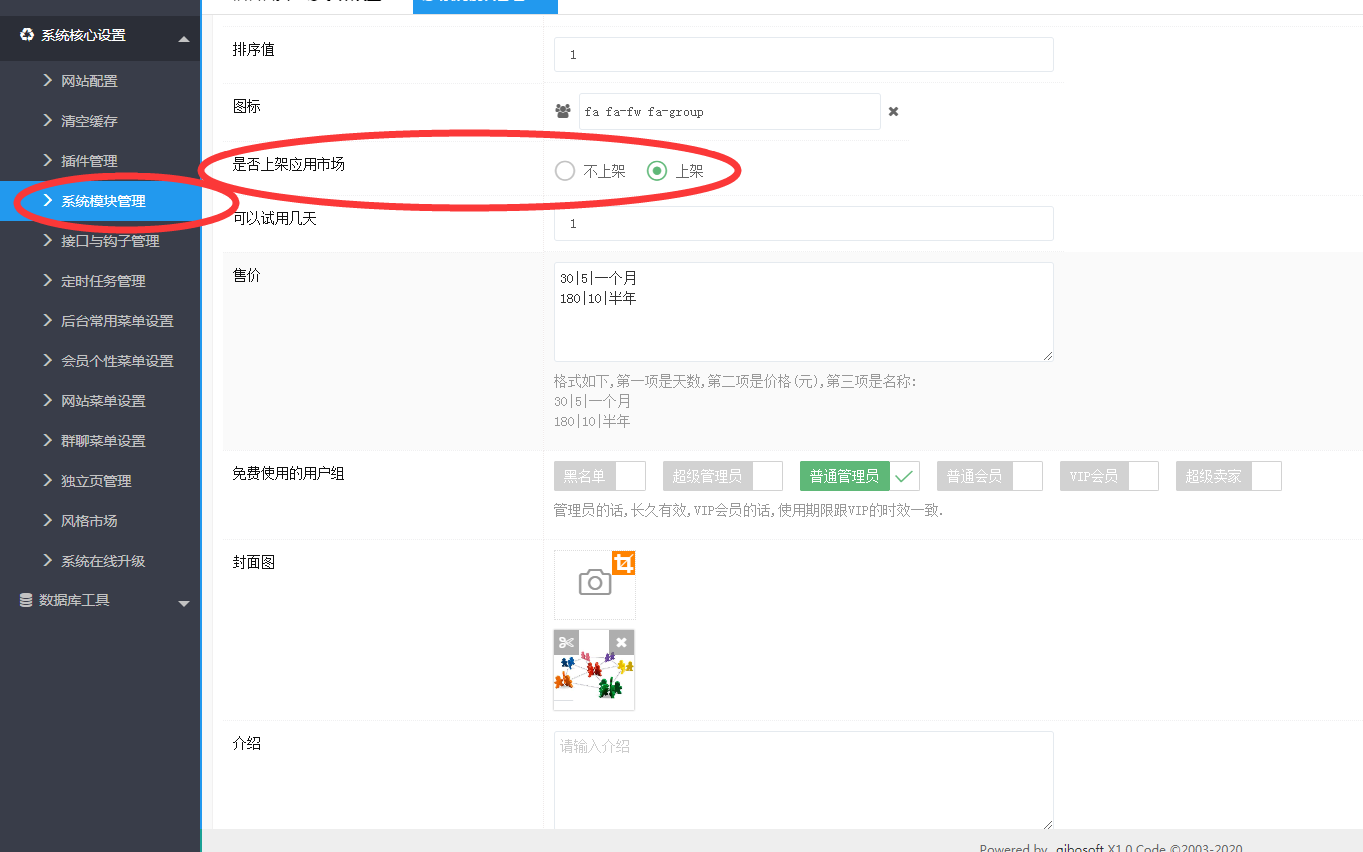The image size is (1363, 852).
Task: Click the 售价 pricing text area
Action: tap(803, 312)
